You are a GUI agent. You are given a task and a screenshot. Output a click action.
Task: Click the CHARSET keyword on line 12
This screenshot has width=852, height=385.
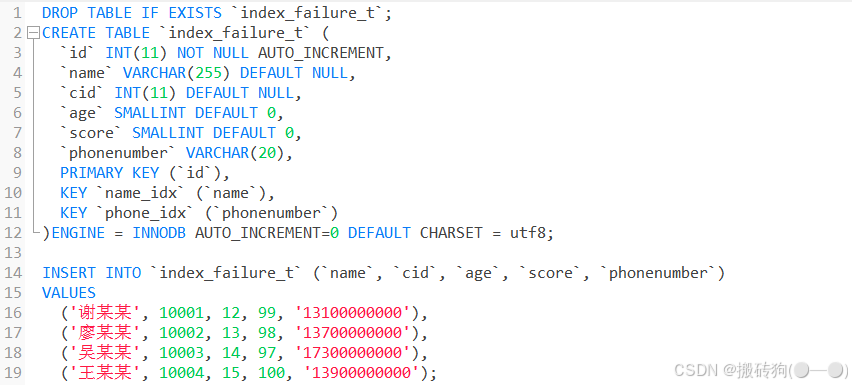pos(450,232)
